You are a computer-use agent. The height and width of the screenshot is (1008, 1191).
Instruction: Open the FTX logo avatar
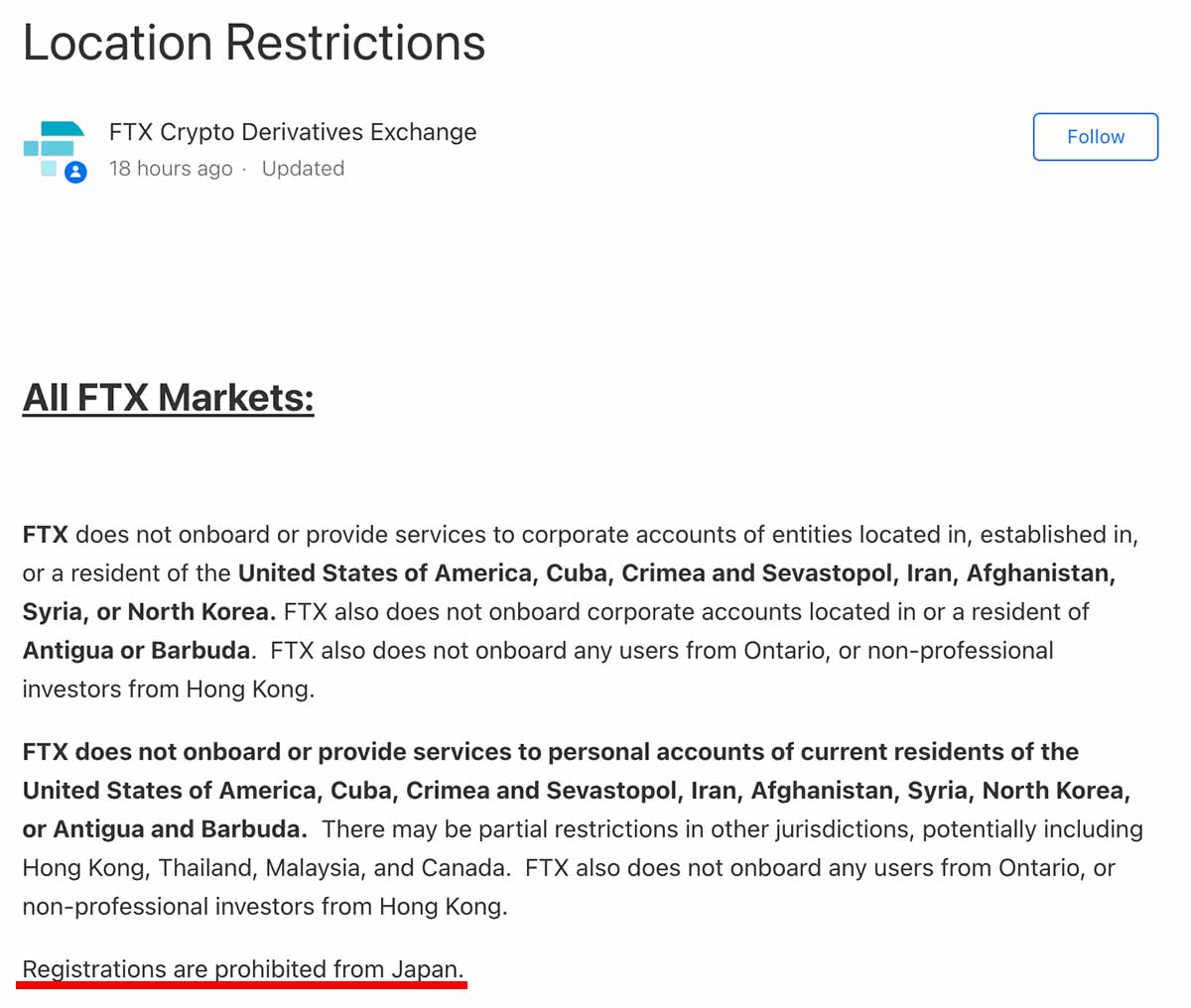[x=52, y=149]
